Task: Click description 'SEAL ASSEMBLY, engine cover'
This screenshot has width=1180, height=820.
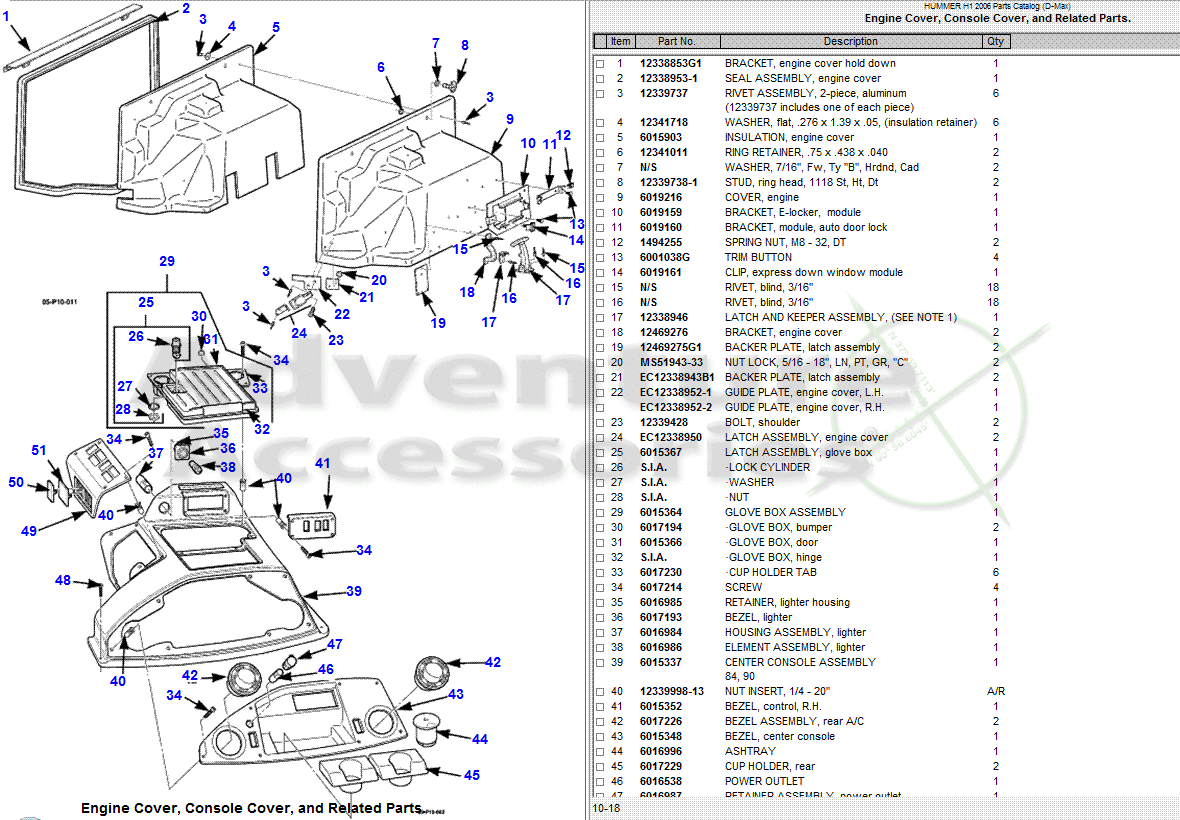Action: coord(802,78)
